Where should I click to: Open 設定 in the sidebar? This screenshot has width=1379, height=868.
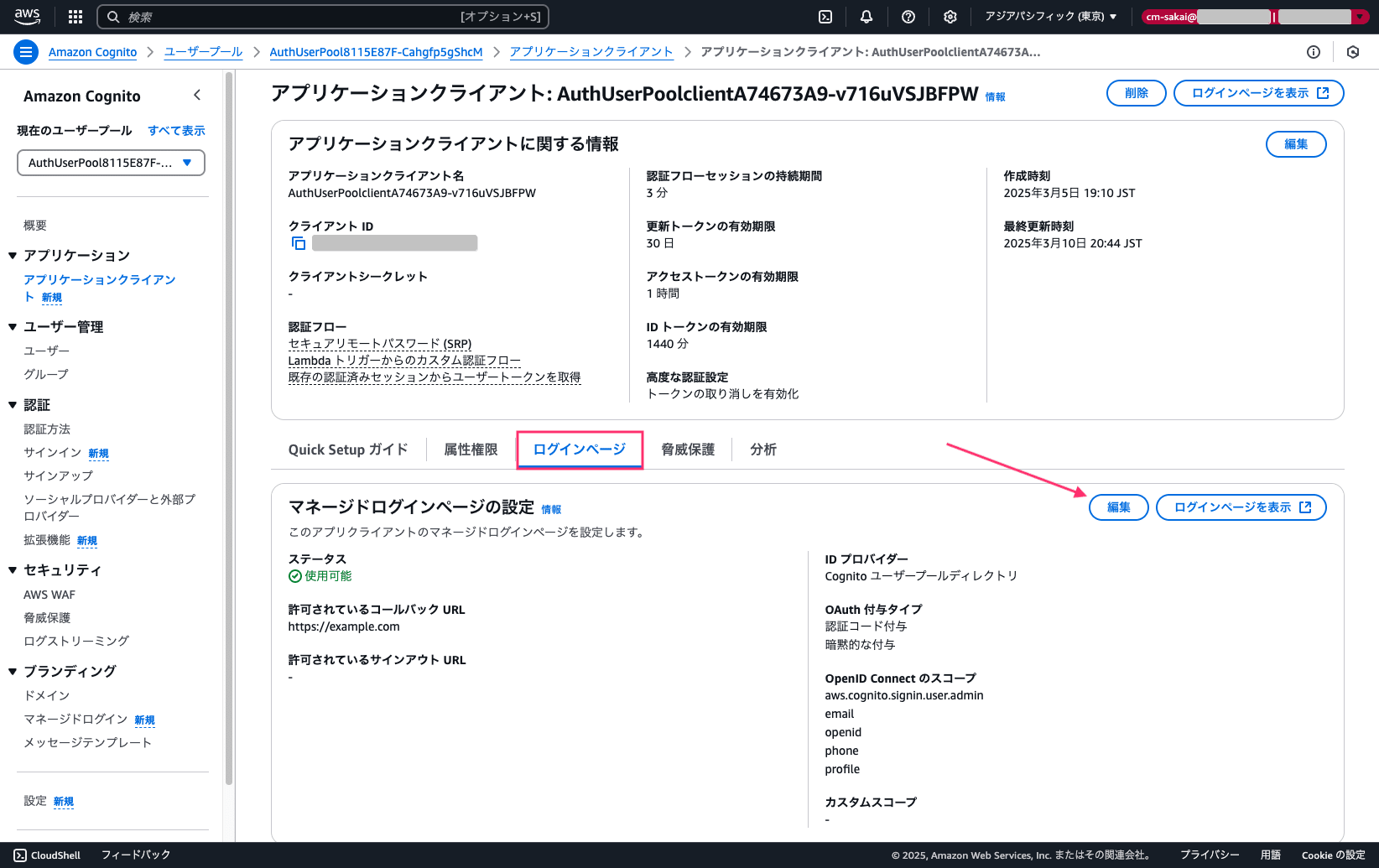[35, 801]
